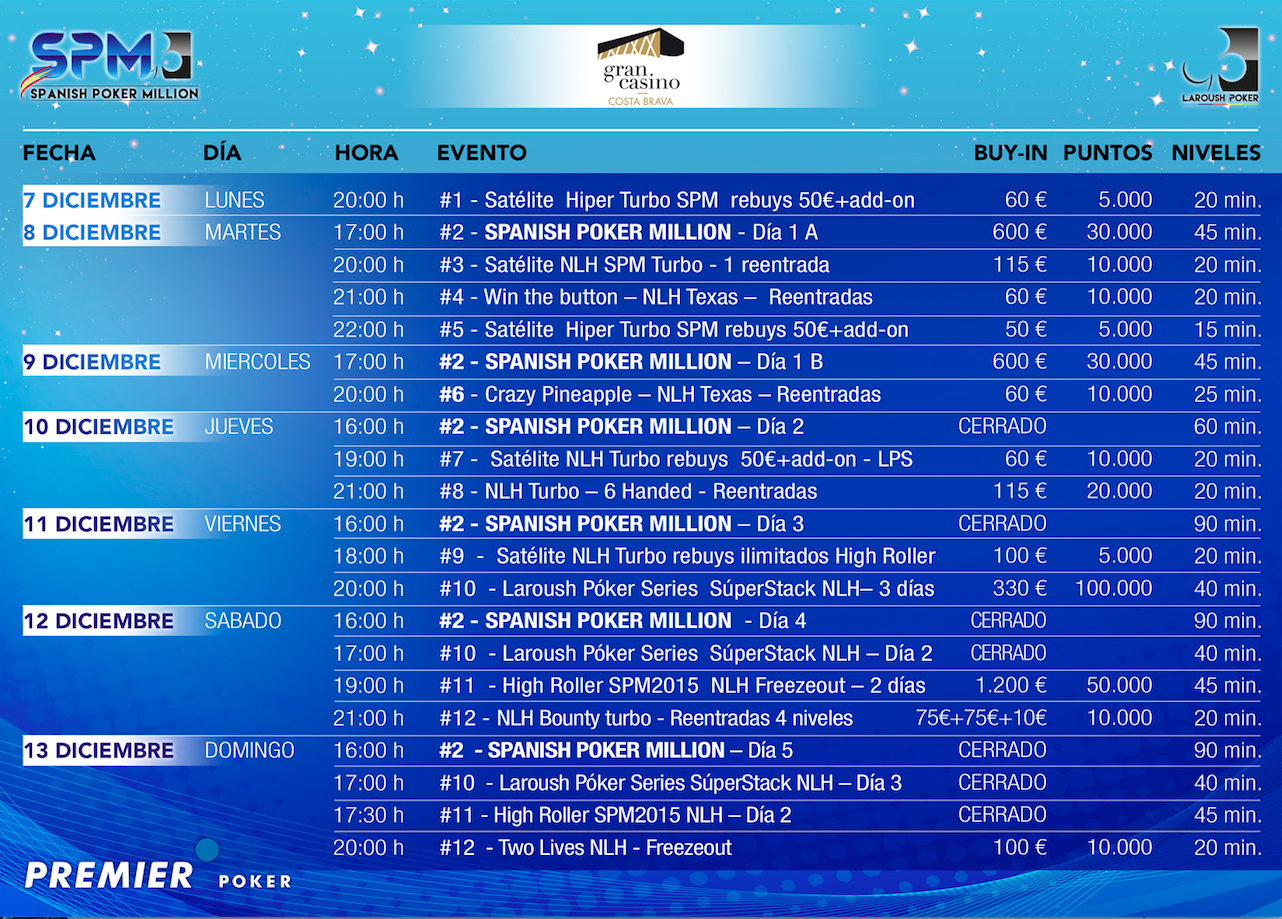Screen dimensions: 1282x919
Task: Select #11 High Roller SPM2015 NLH Día 2
Action: click(615, 815)
